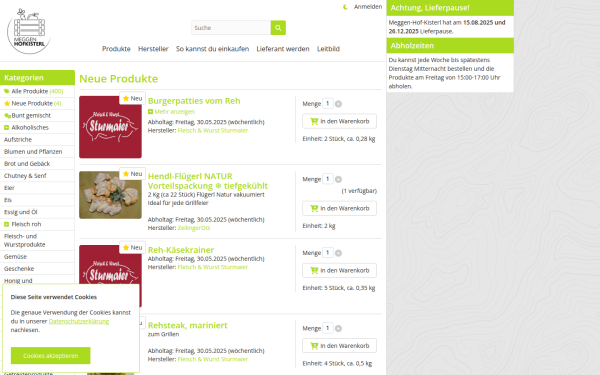600x375 pixels.
Task: Click Neu star badge on Hendl-Flügerl
Action: tap(132, 174)
